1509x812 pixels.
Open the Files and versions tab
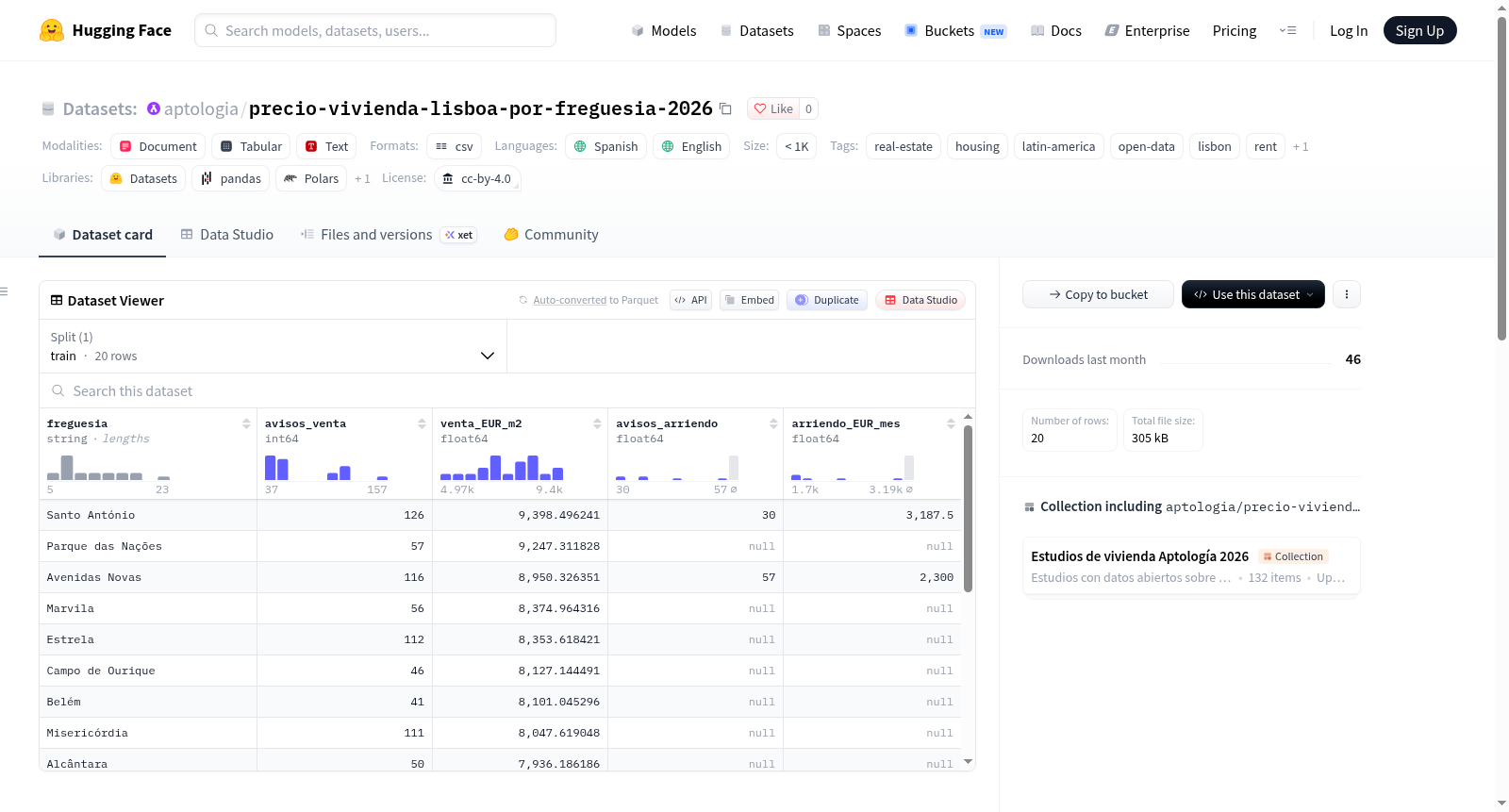point(388,235)
